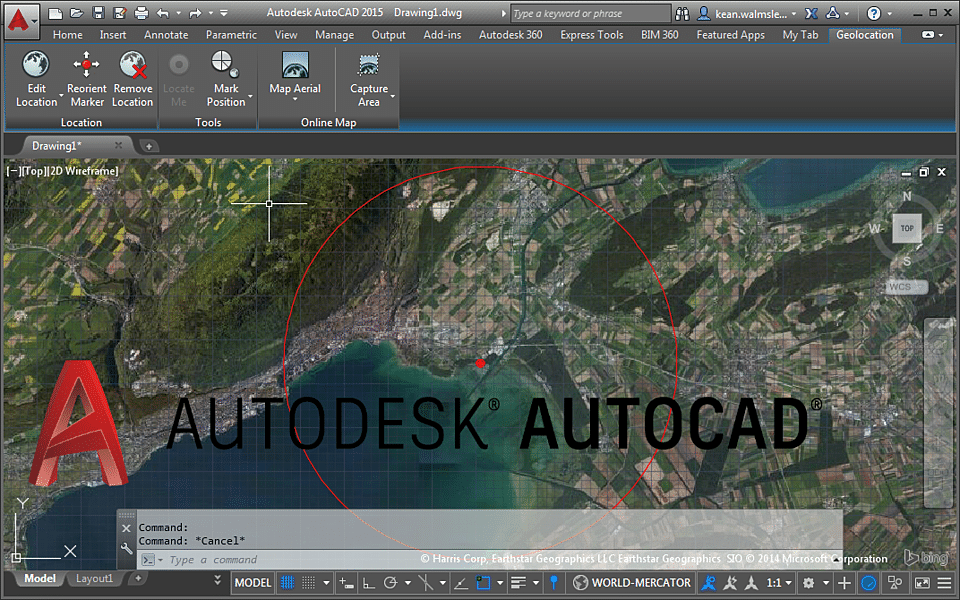The width and height of the screenshot is (960, 600).
Task: Open the Express Tools ribbon tab
Action: [592, 34]
